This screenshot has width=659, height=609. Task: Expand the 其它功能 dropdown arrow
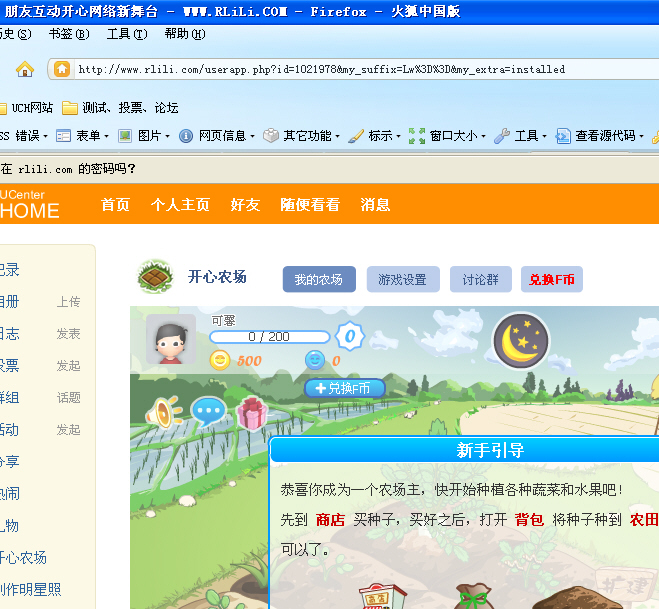[x=337, y=136]
